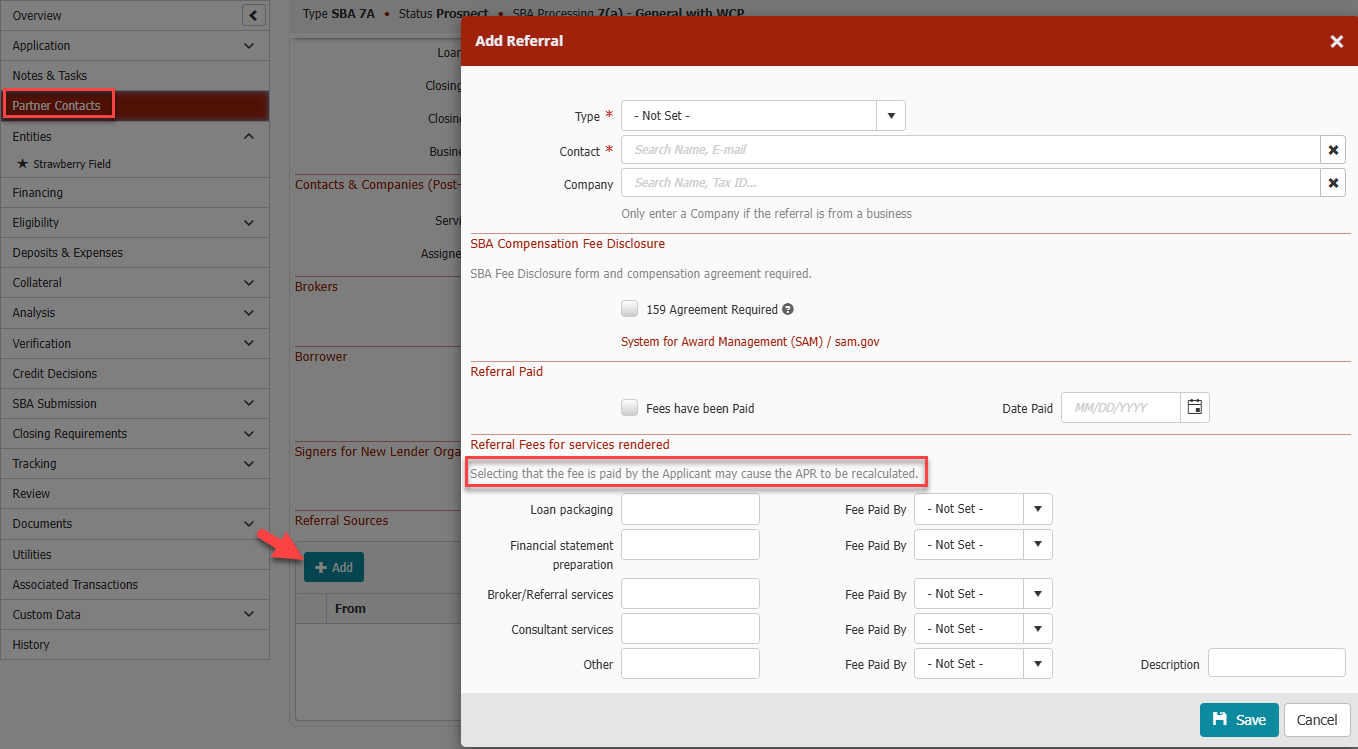
Task: Enable the Fees have been Paid checkbox
Action: (630, 408)
